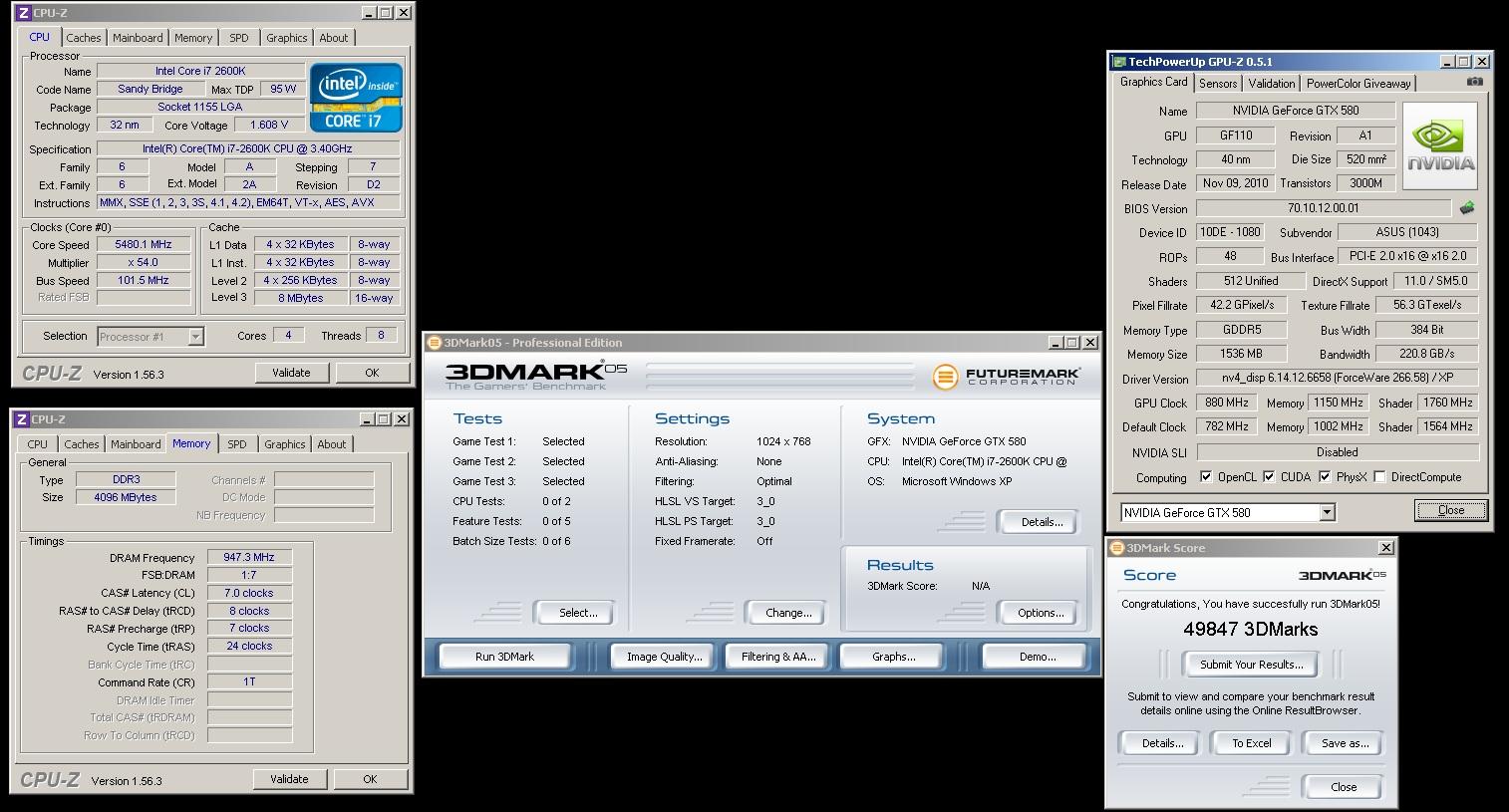Click the BIOS Version field 70.10.12.00.01
Viewport: 1509px width, 812px height.
pyautogui.click(x=1323, y=208)
